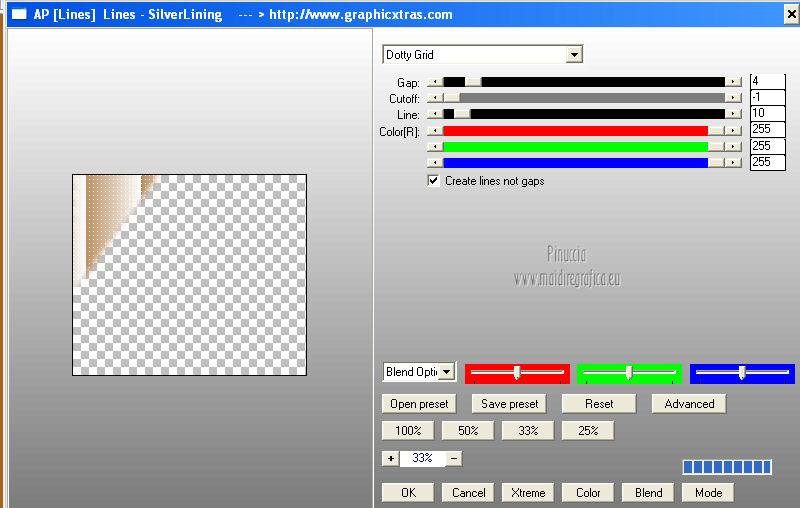
Task: Click the blue blend slider handle
Action: pos(742,373)
